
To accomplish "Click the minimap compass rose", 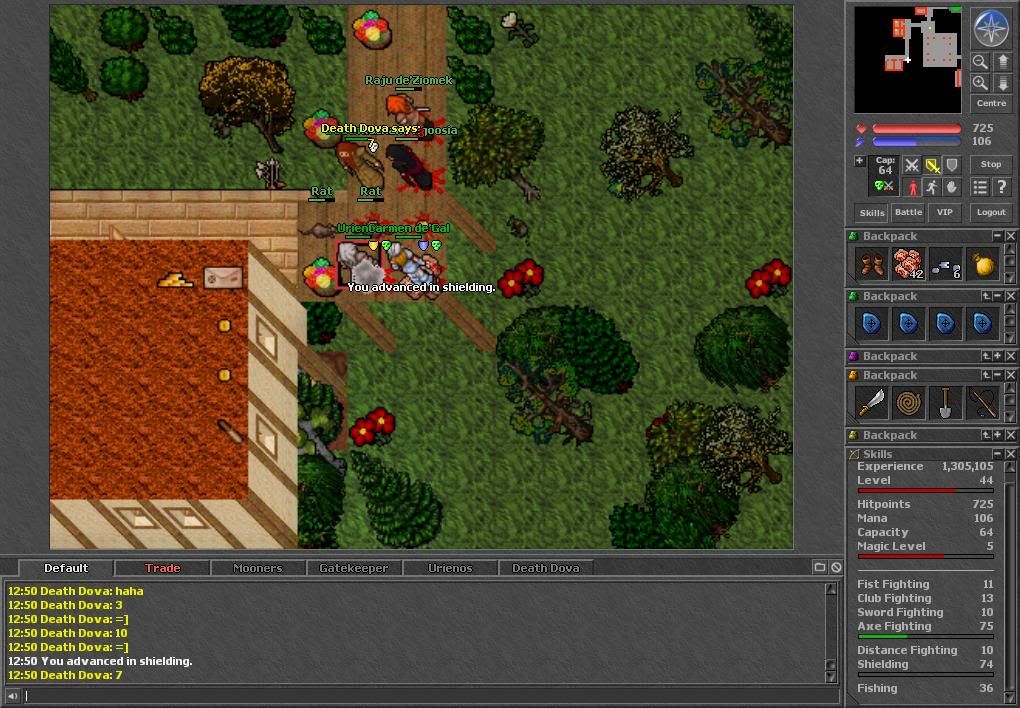I will [991, 27].
